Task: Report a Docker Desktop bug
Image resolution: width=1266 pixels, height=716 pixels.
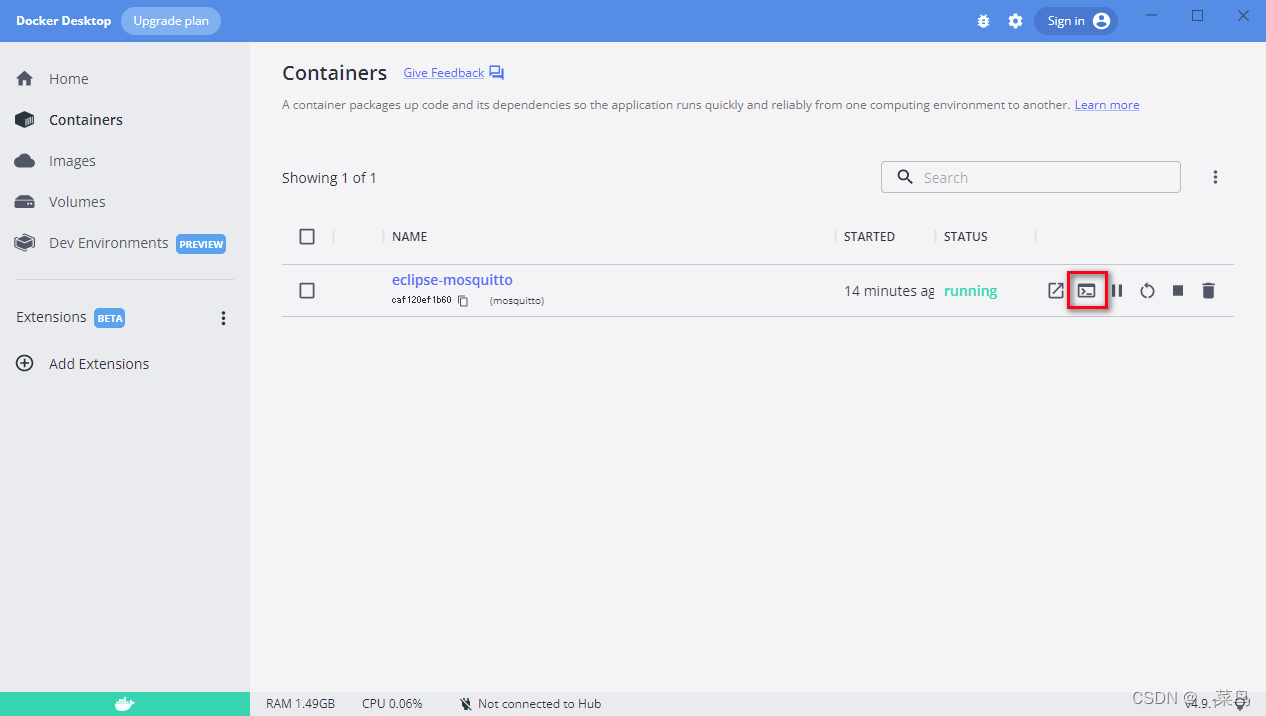Action: pos(983,20)
